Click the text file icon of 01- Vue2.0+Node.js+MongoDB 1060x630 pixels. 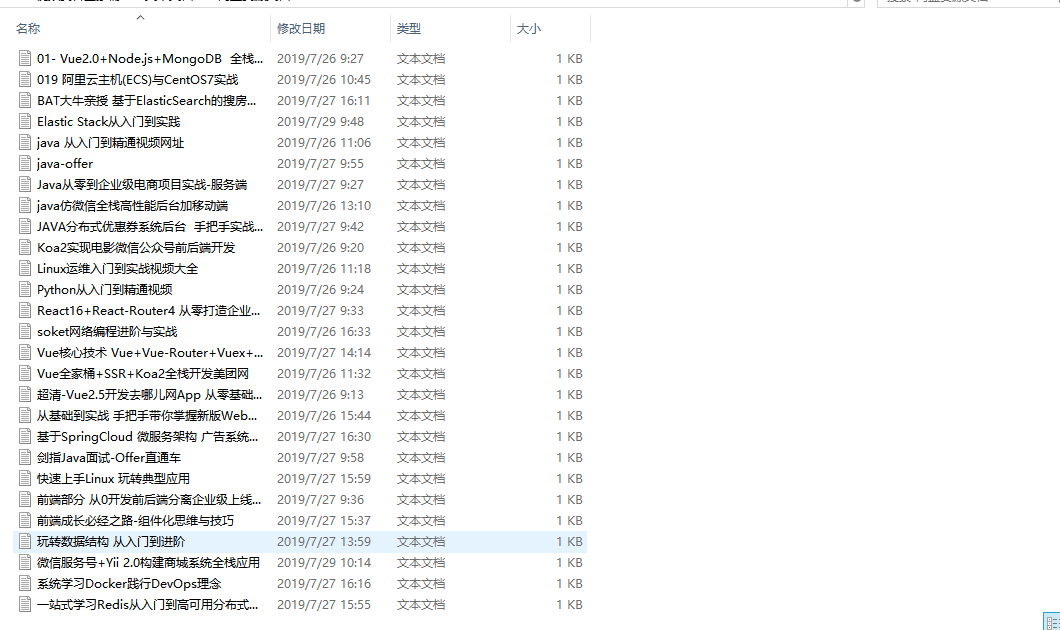point(25,59)
